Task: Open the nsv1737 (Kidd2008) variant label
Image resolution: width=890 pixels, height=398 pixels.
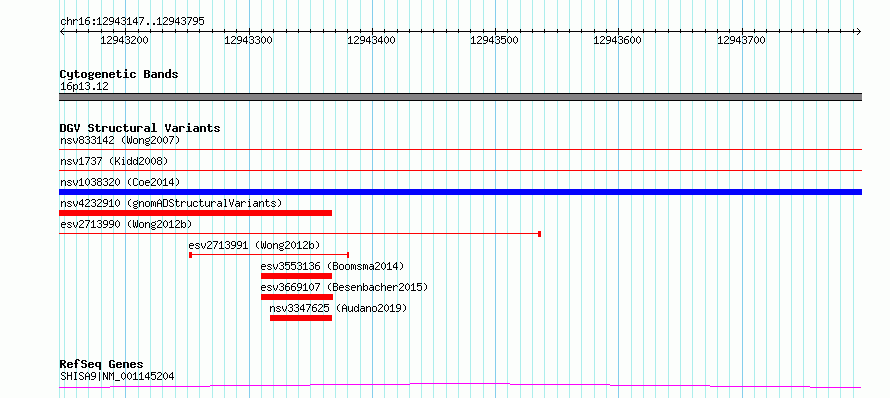Action: pyautogui.click(x=114, y=161)
